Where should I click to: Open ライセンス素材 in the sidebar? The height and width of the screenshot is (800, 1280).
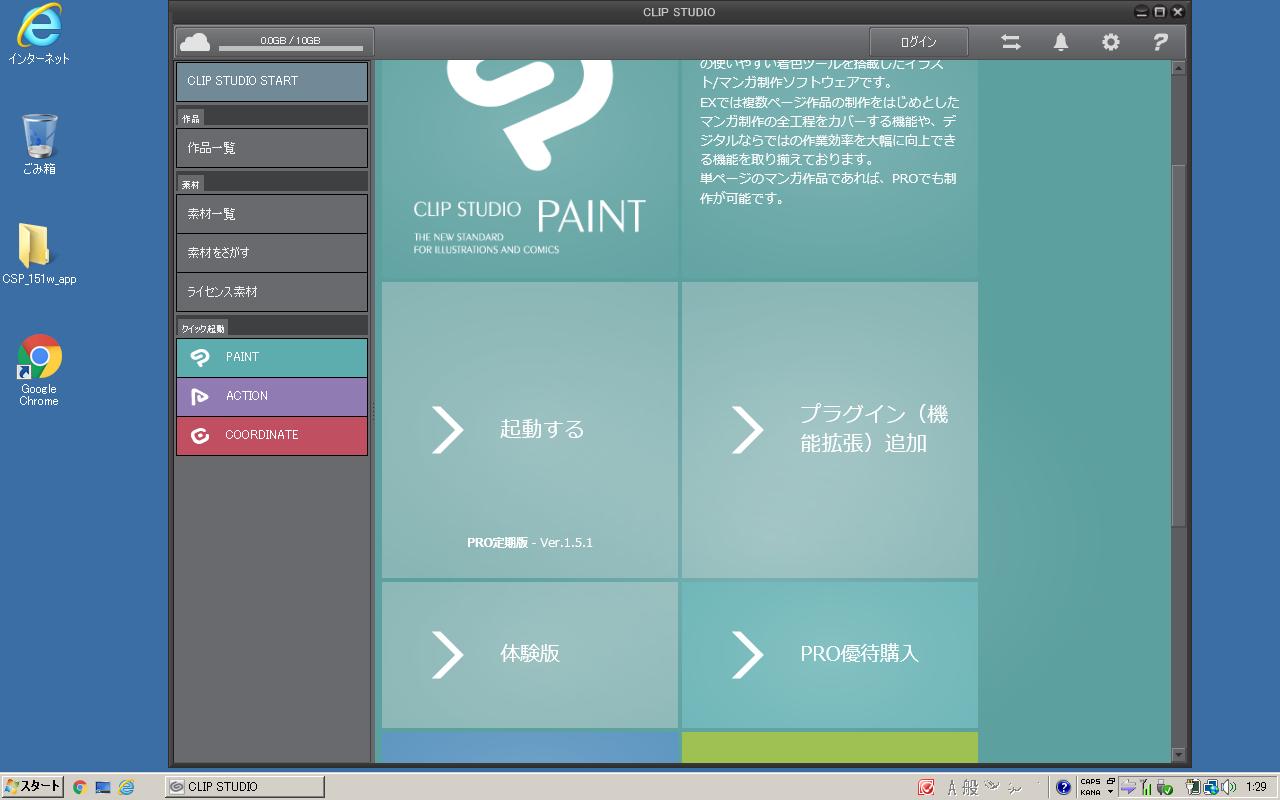272,292
